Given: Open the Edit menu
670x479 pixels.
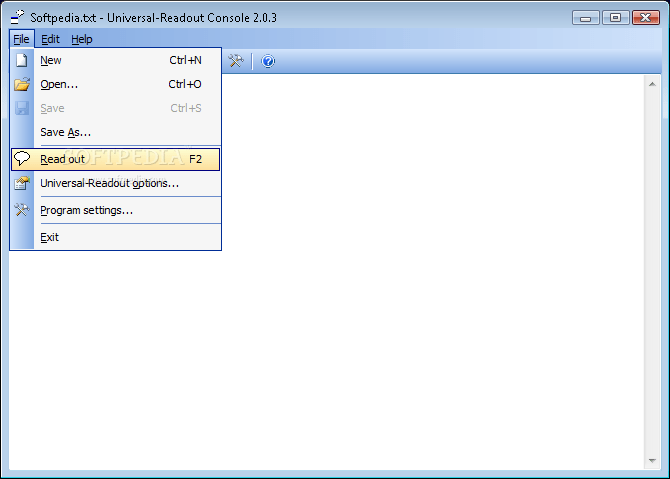Looking at the screenshot, I should pos(50,39).
